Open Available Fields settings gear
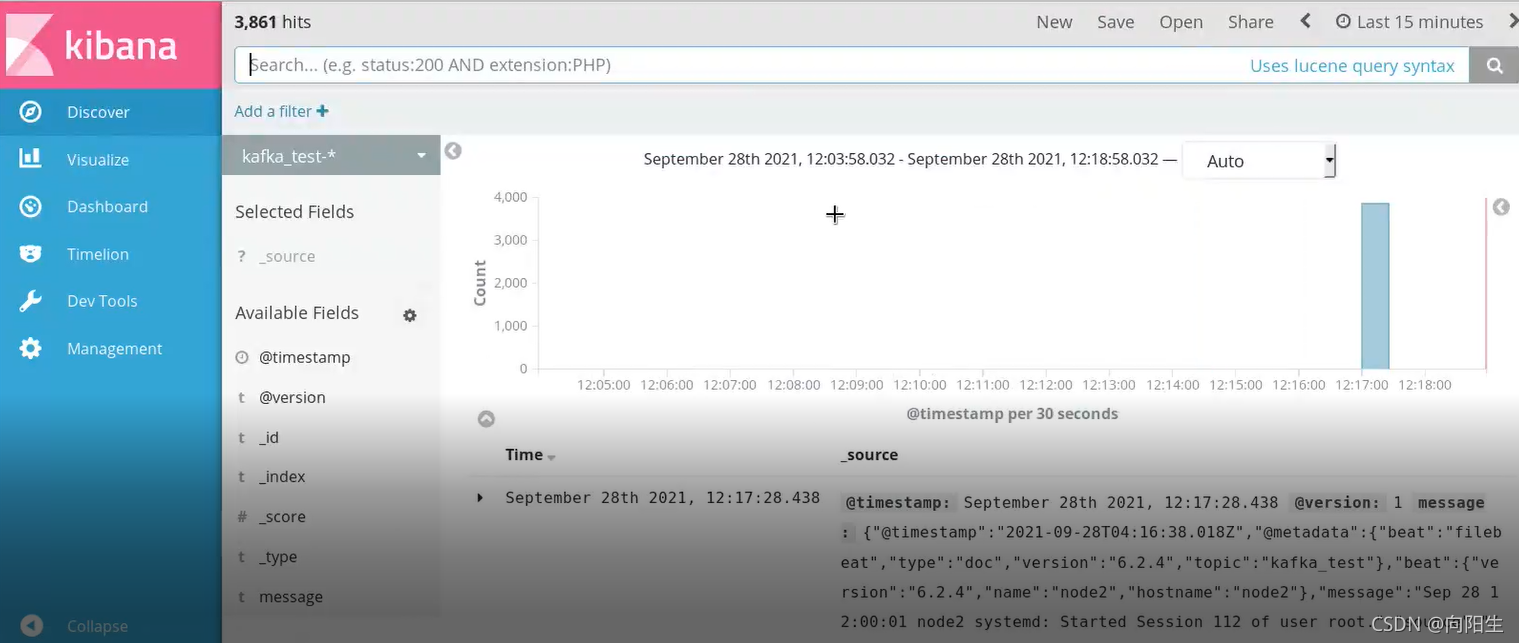The image size is (1519, 643). tap(410, 315)
